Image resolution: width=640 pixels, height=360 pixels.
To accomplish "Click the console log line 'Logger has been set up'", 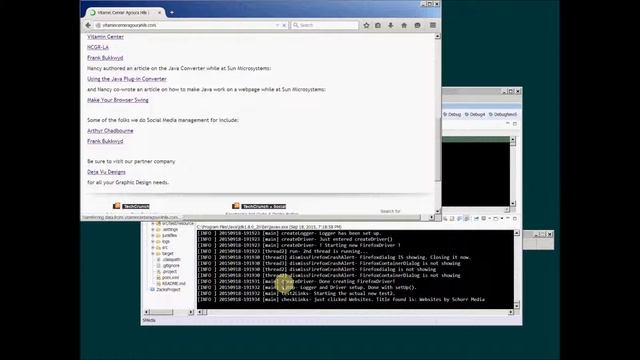I will coord(289,233).
